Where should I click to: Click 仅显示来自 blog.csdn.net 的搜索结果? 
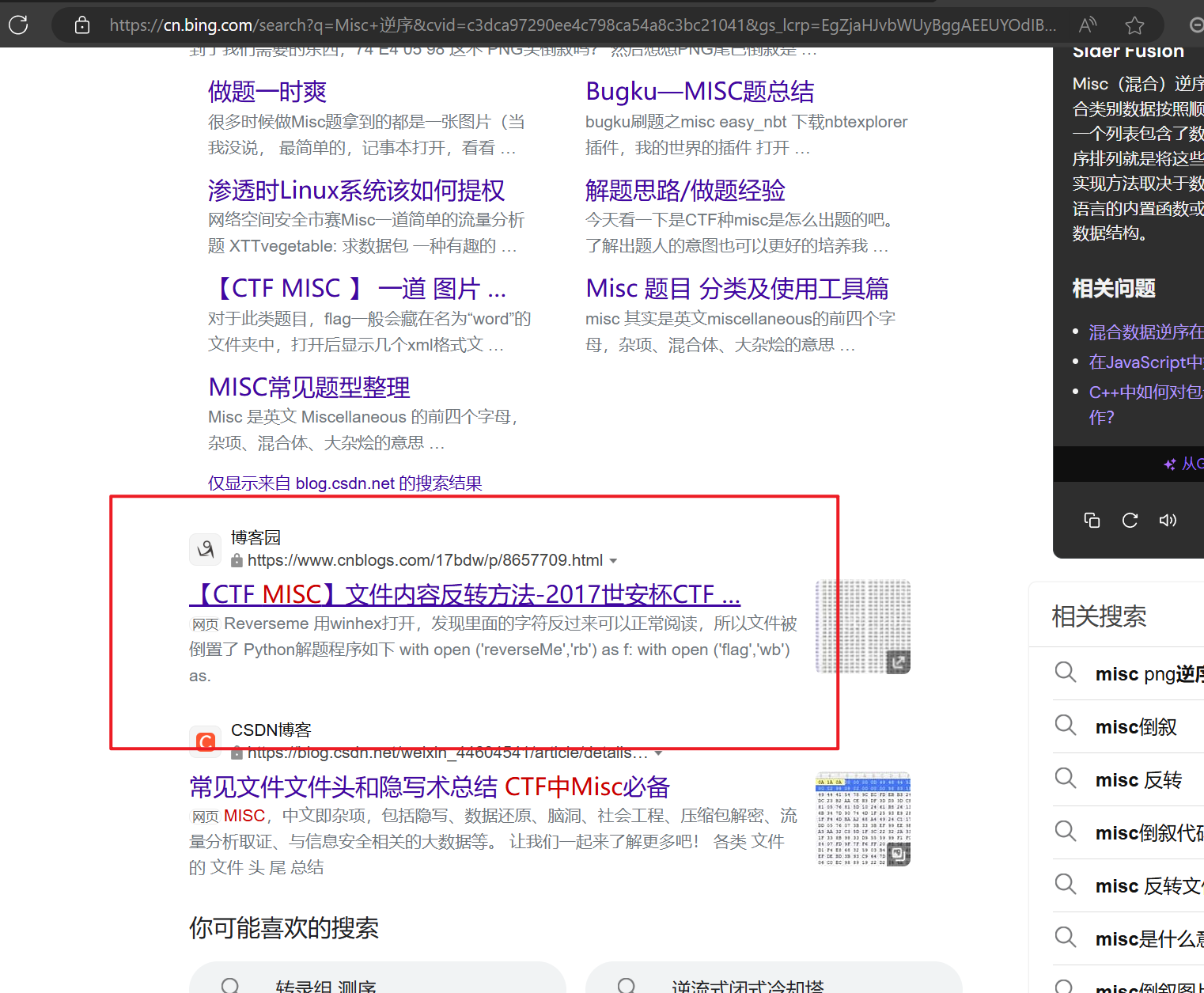[345, 483]
